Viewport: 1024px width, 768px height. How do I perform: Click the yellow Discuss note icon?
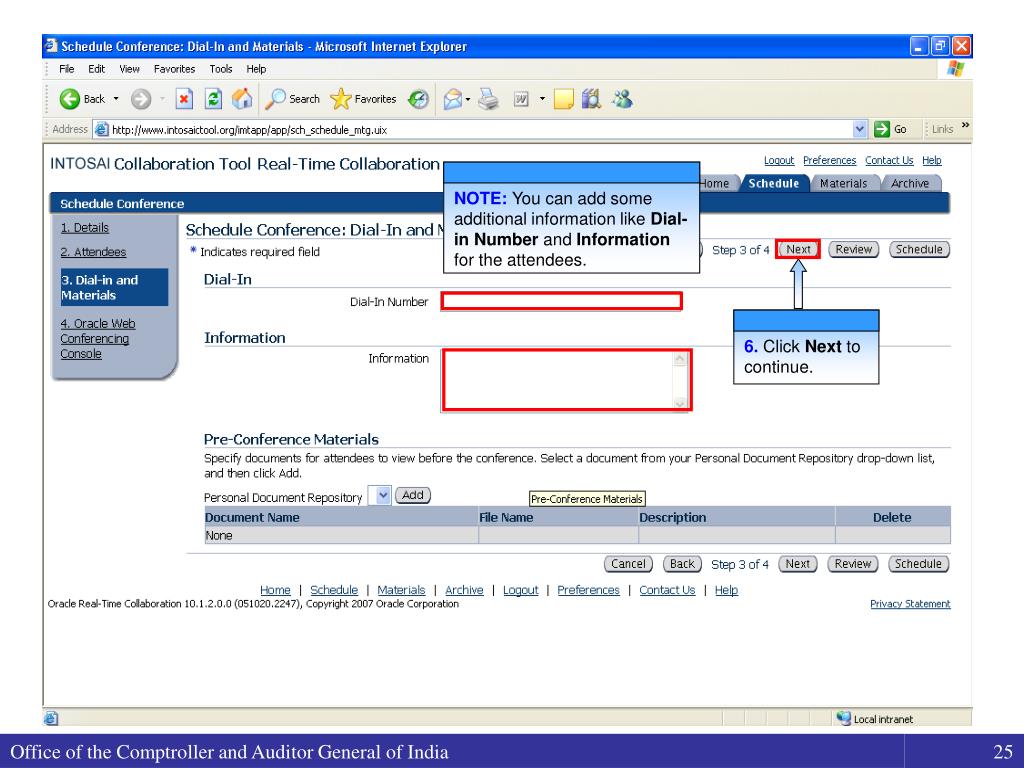coord(563,99)
